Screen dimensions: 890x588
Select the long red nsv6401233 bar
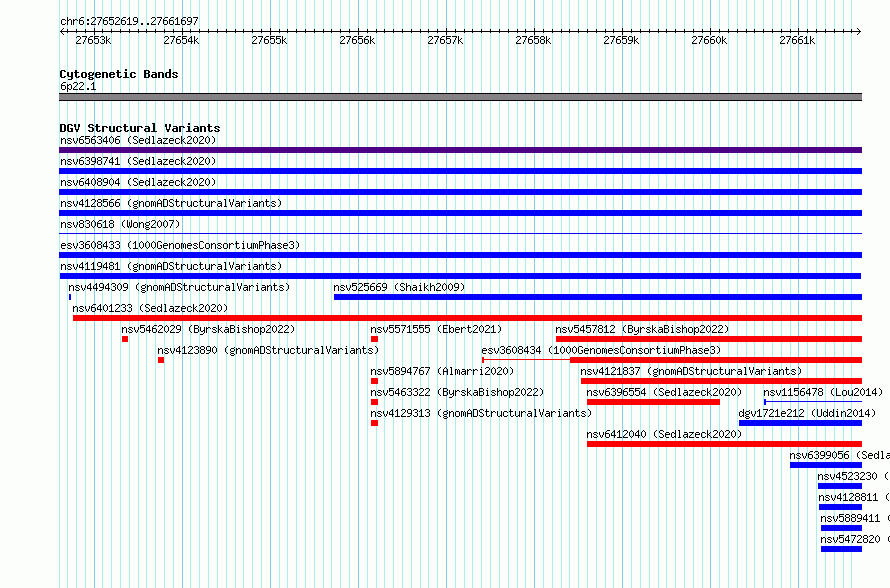click(x=467, y=318)
